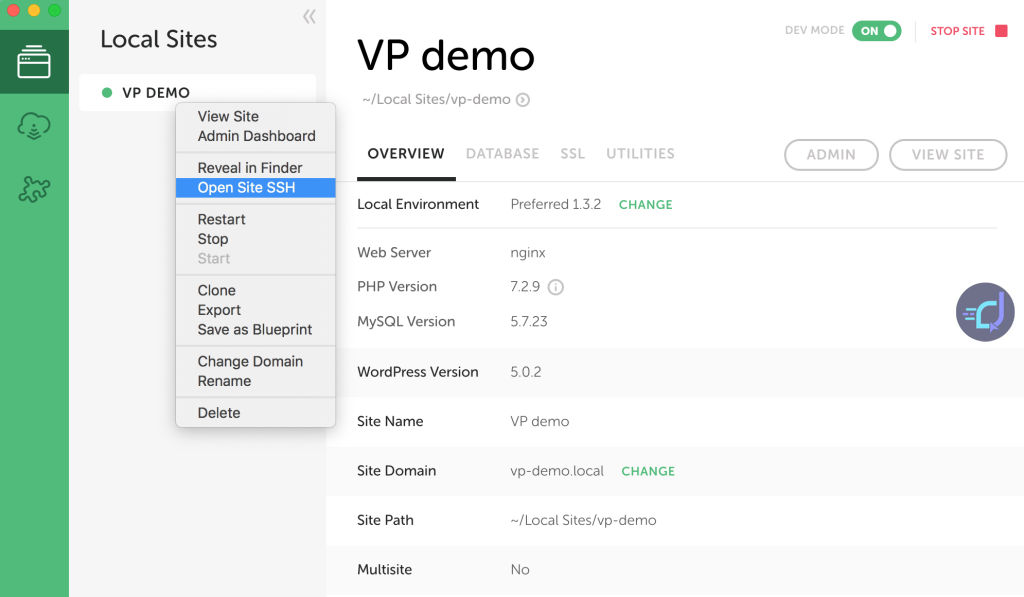Click the nginx web server value
The image size is (1024, 597).
[x=528, y=253]
